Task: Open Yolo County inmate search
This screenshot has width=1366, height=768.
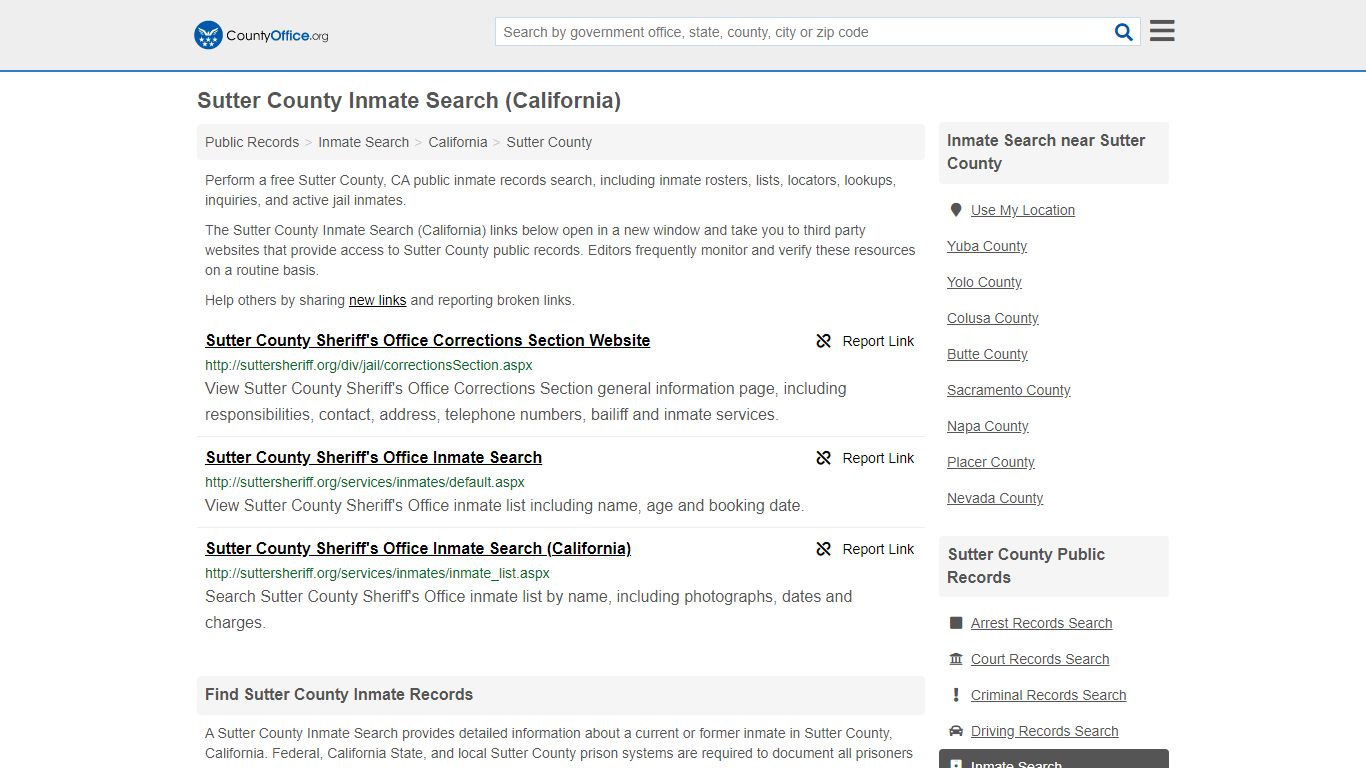Action: [984, 282]
